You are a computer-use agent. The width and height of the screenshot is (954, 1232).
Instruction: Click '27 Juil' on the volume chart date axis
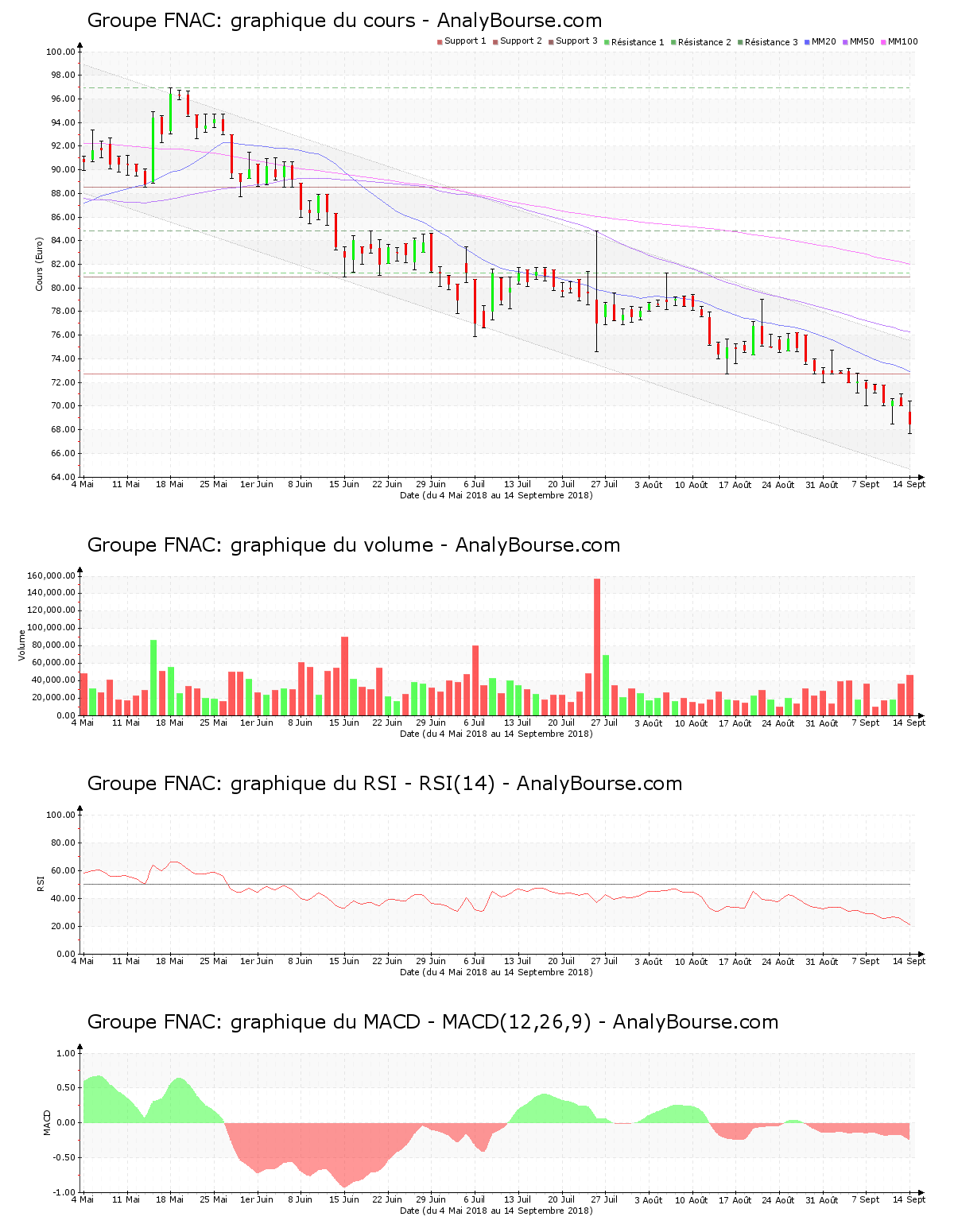point(604,723)
